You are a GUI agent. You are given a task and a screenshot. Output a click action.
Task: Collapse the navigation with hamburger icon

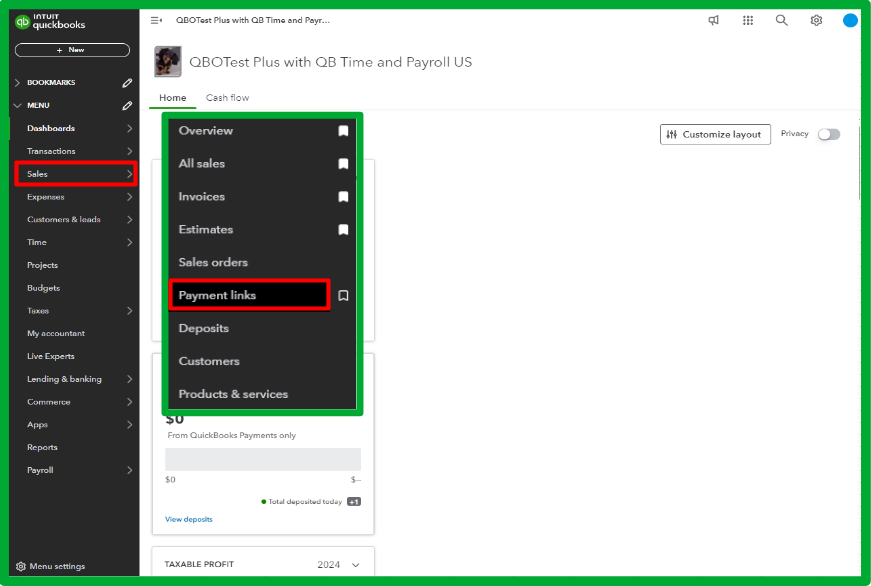pyautogui.click(x=156, y=21)
